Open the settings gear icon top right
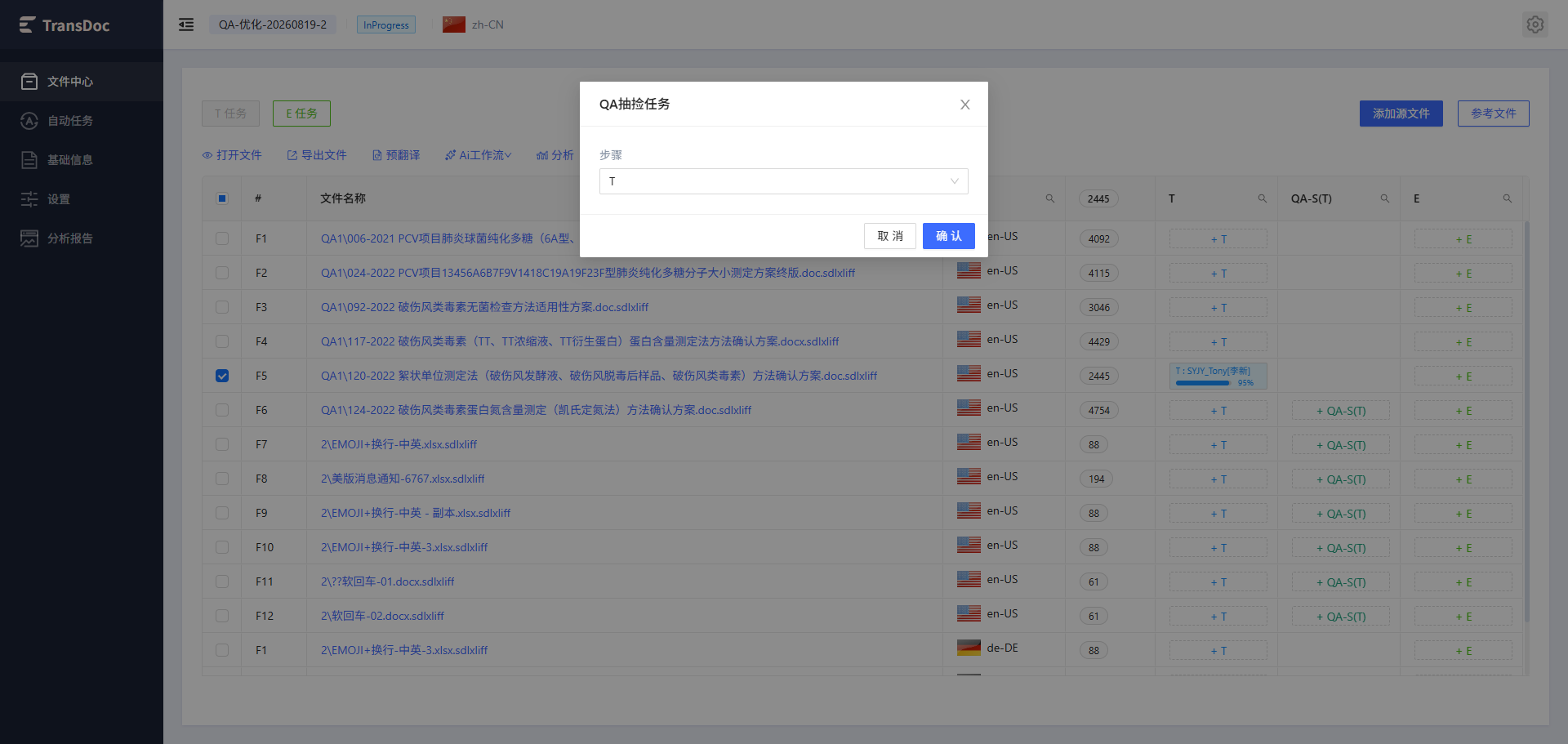The height and width of the screenshot is (744, 1568). 1535,25
